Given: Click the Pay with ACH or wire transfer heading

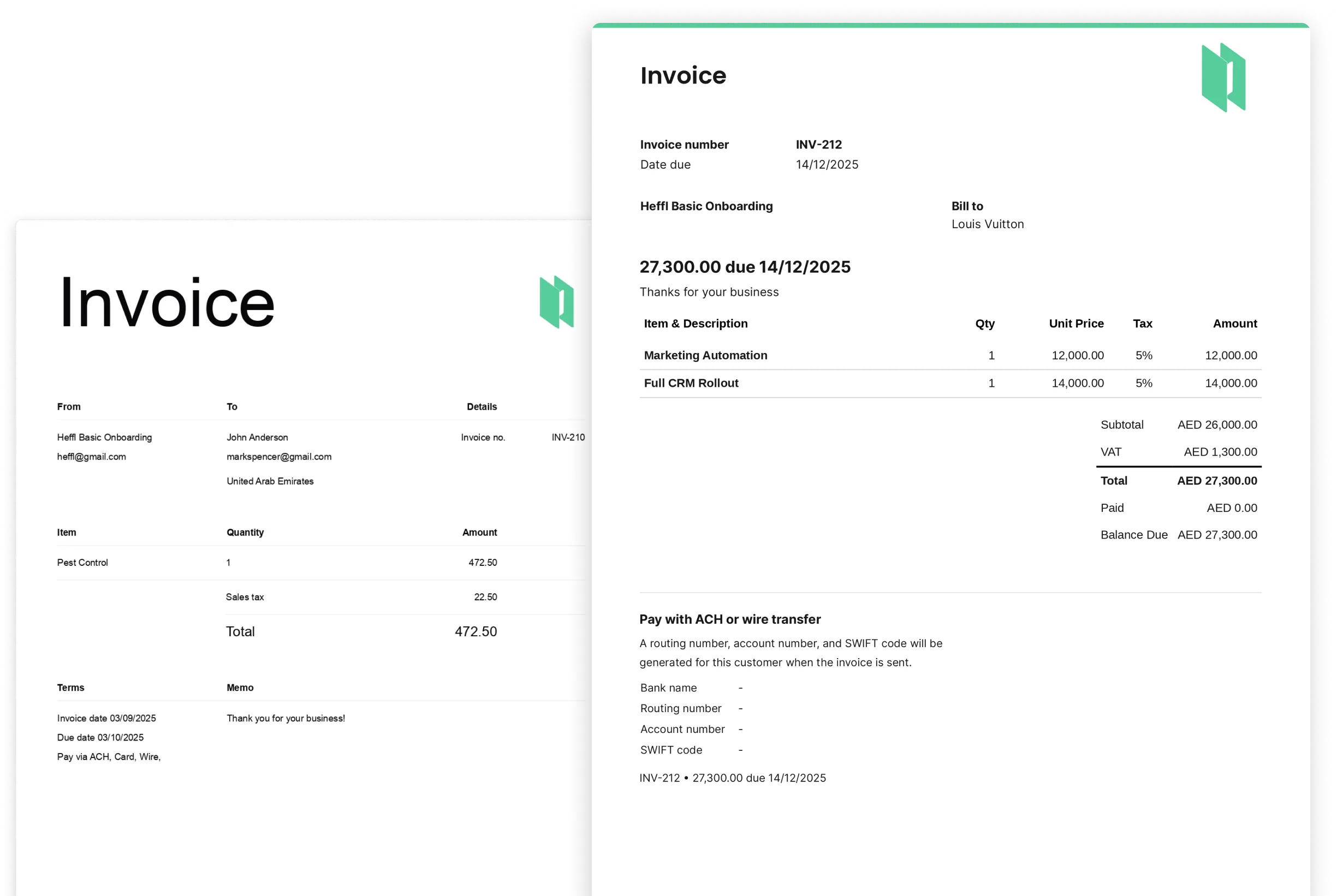Looking at the screenshot, I should (729, 619).
